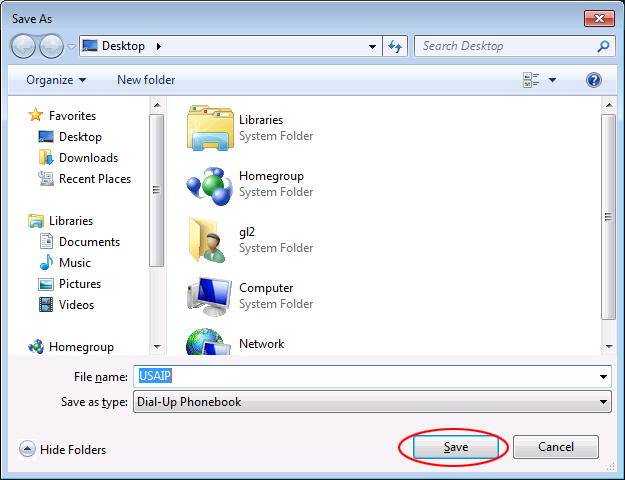Open the Organize menu

click(x=56, y=80)
